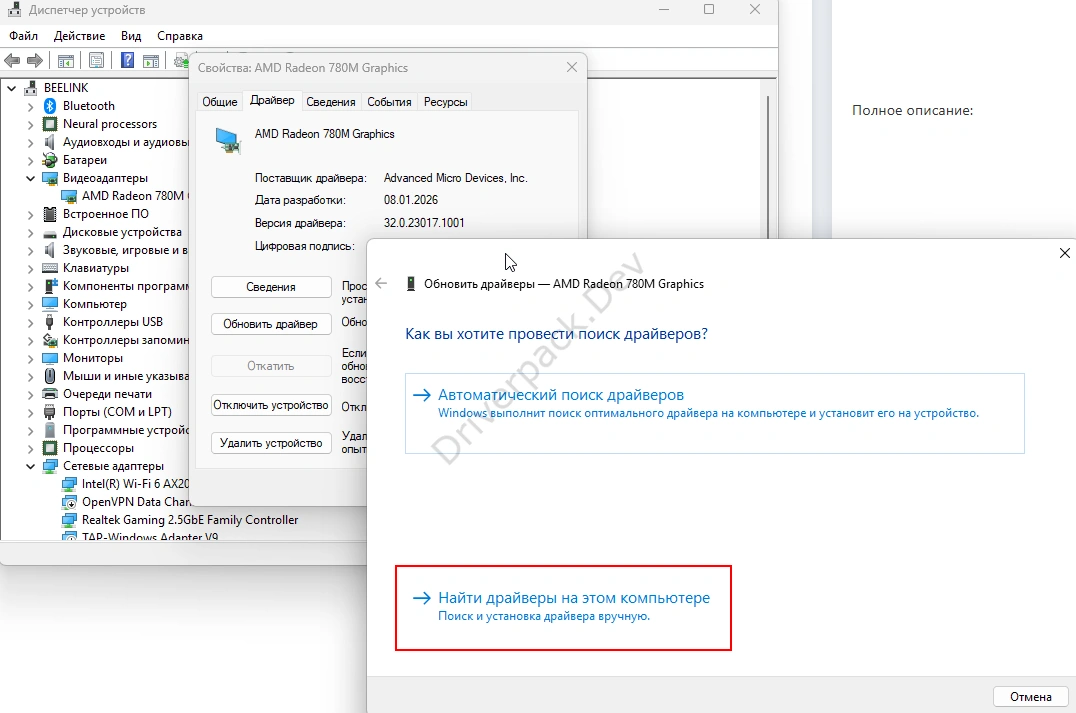Click the Back arrow in Device Manager toolbar
1076x713 pixels.
click(x=12, y=61)
